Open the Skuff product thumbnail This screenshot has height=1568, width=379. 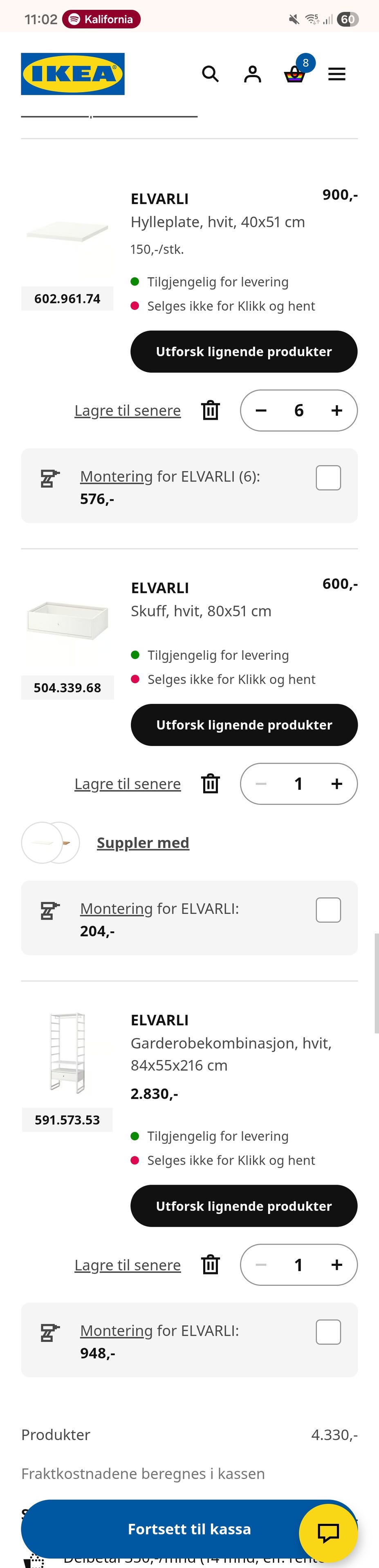tap(67, 621)
